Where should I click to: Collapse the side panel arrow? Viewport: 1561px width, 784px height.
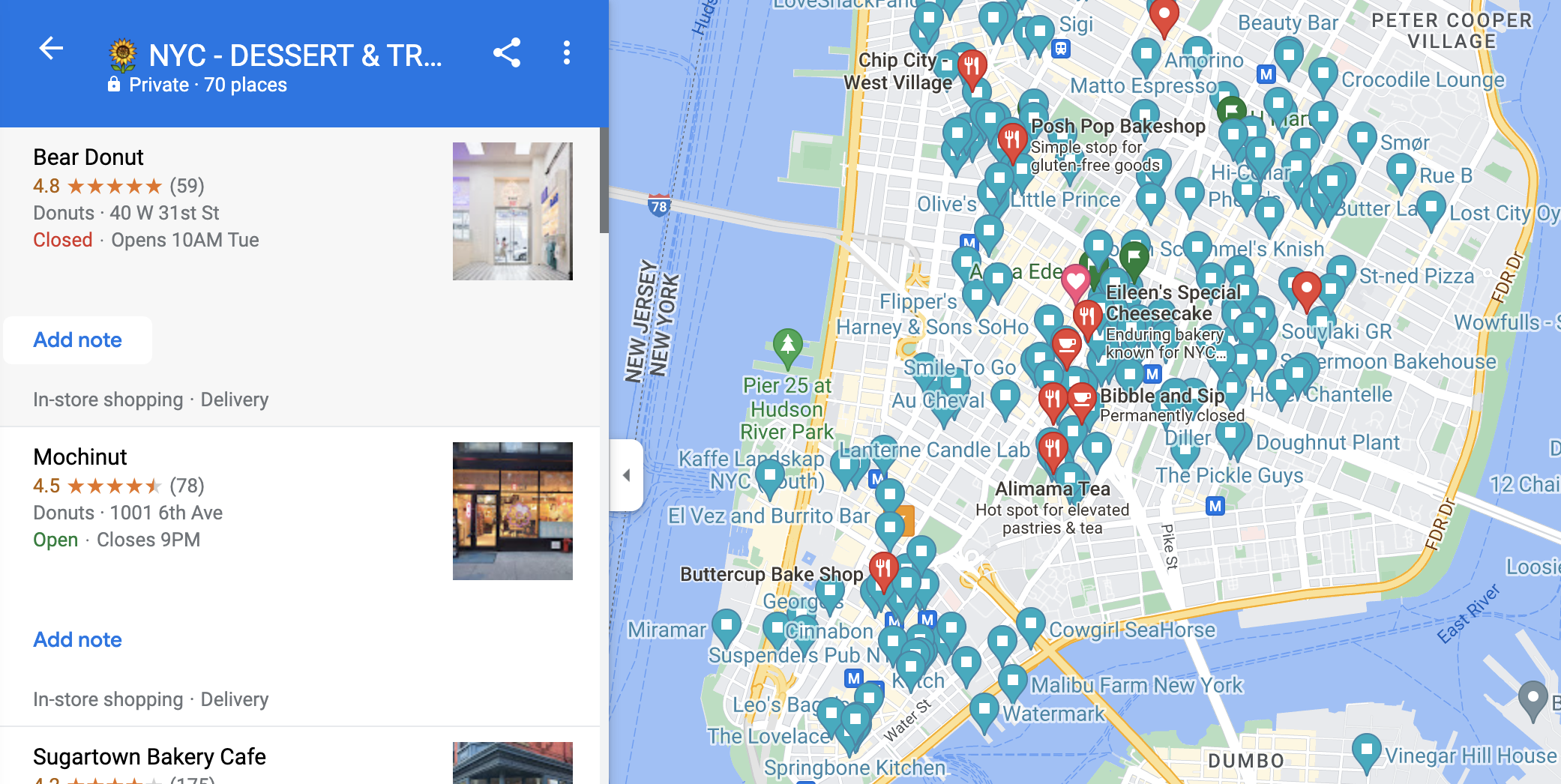point(627,475)
